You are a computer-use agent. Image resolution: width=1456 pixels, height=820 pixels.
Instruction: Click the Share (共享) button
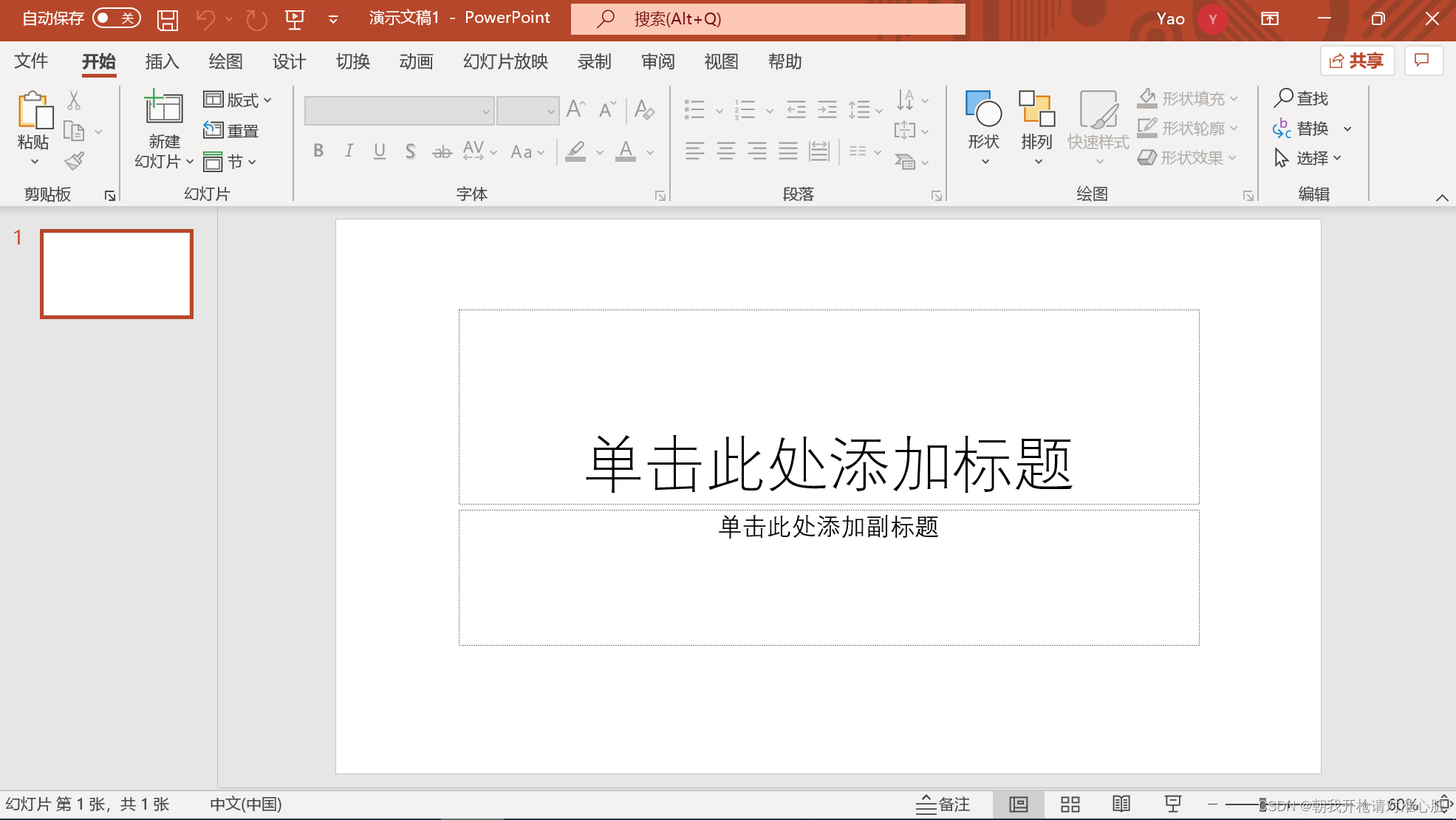1357,61
